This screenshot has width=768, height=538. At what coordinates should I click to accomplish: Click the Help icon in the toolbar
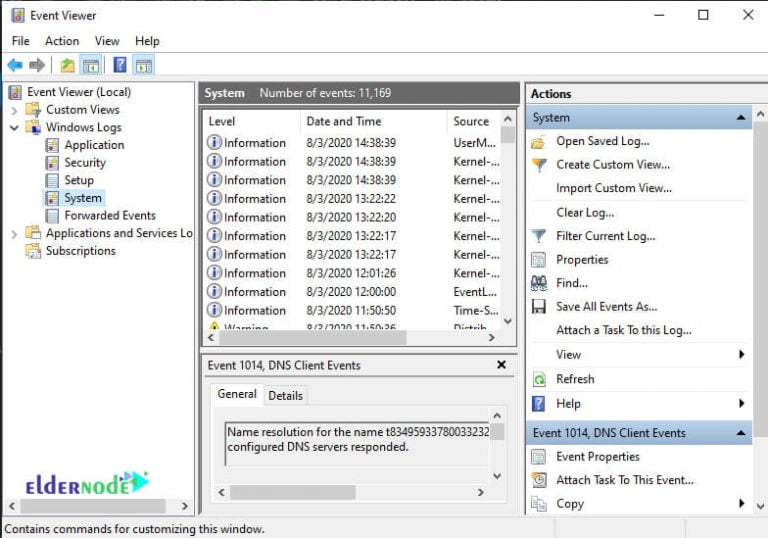coord(119,65)
